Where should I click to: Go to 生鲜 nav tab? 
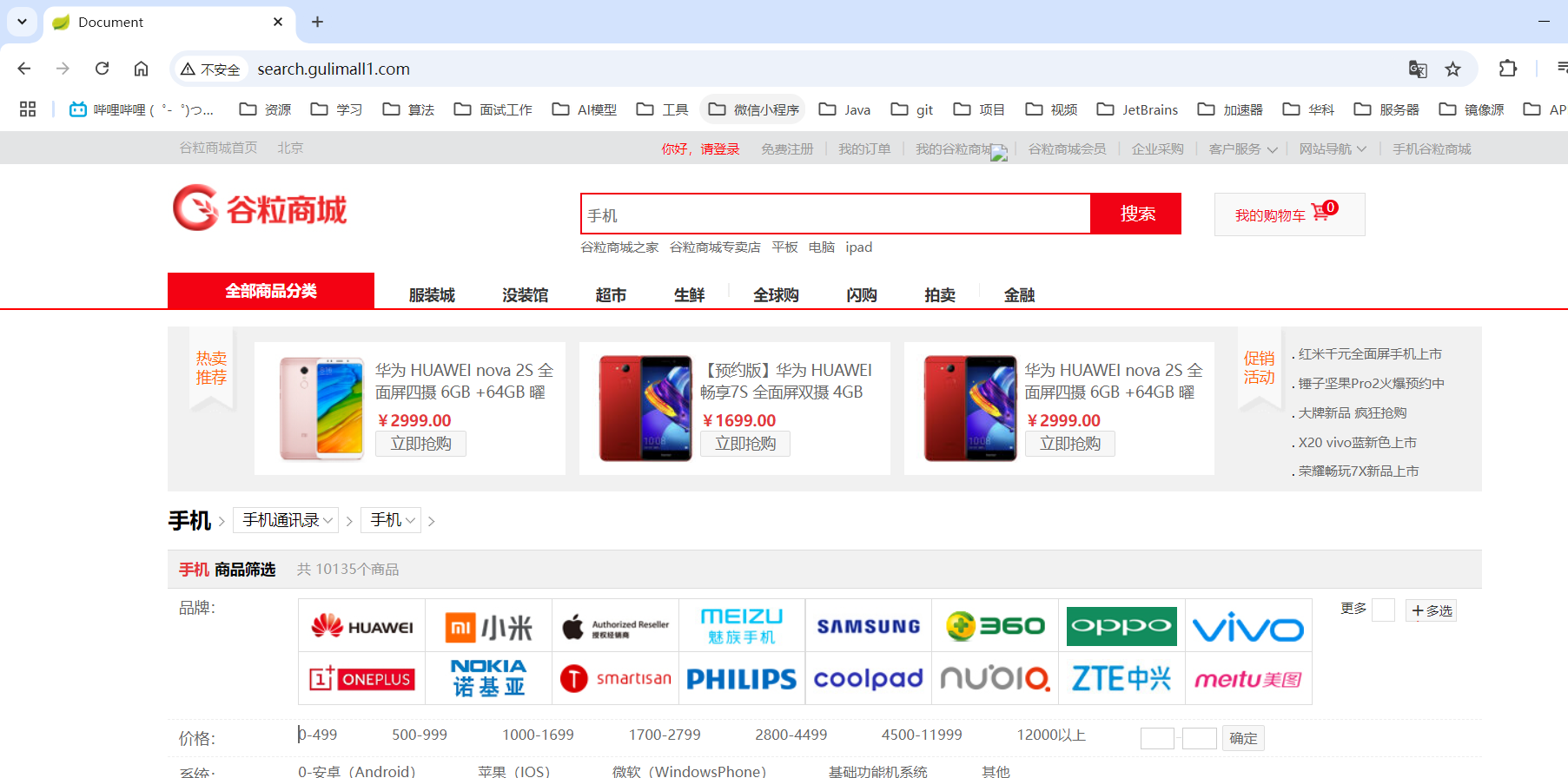coord(689,295)
